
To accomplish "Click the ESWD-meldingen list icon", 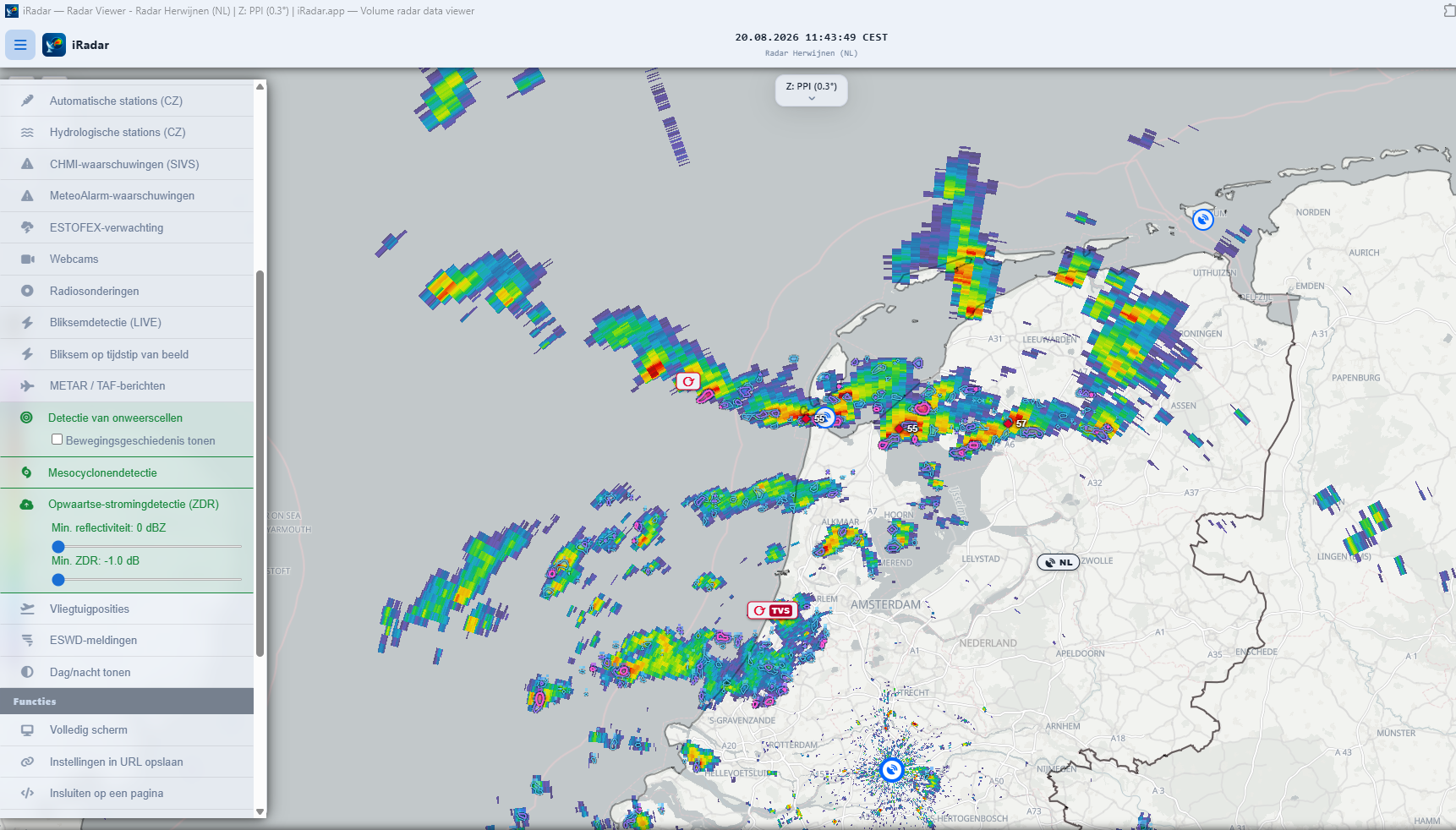I will [27, 641].
